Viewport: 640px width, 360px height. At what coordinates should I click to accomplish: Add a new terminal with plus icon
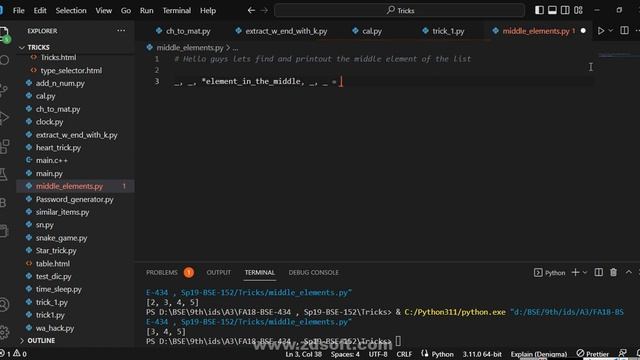pos(576,272)
